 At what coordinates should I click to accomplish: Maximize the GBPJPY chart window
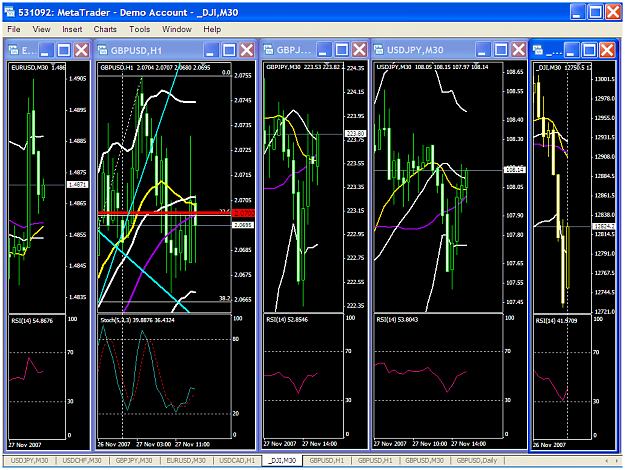click(342, 50)
